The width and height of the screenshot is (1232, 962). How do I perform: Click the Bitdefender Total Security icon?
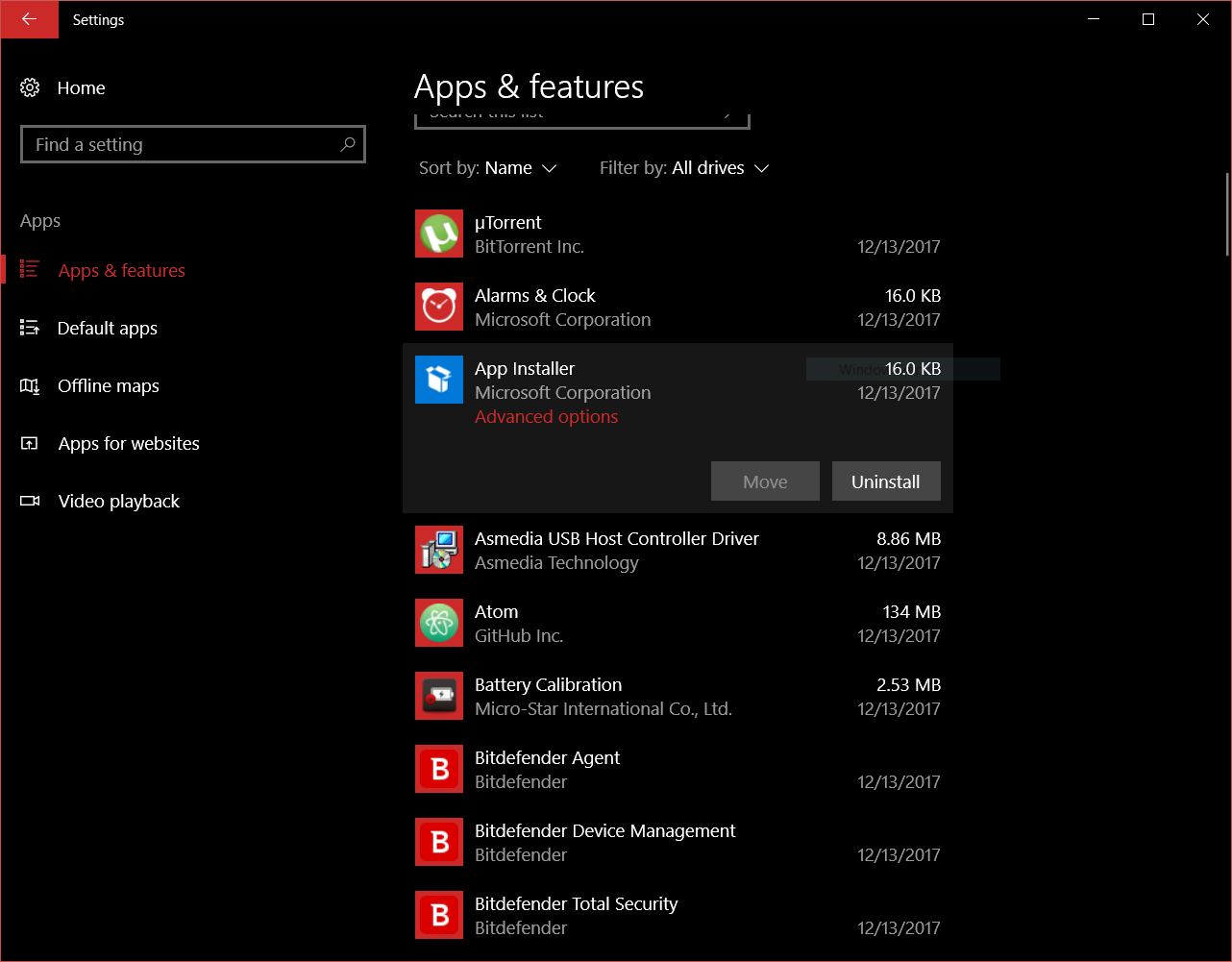pos(439,915)
